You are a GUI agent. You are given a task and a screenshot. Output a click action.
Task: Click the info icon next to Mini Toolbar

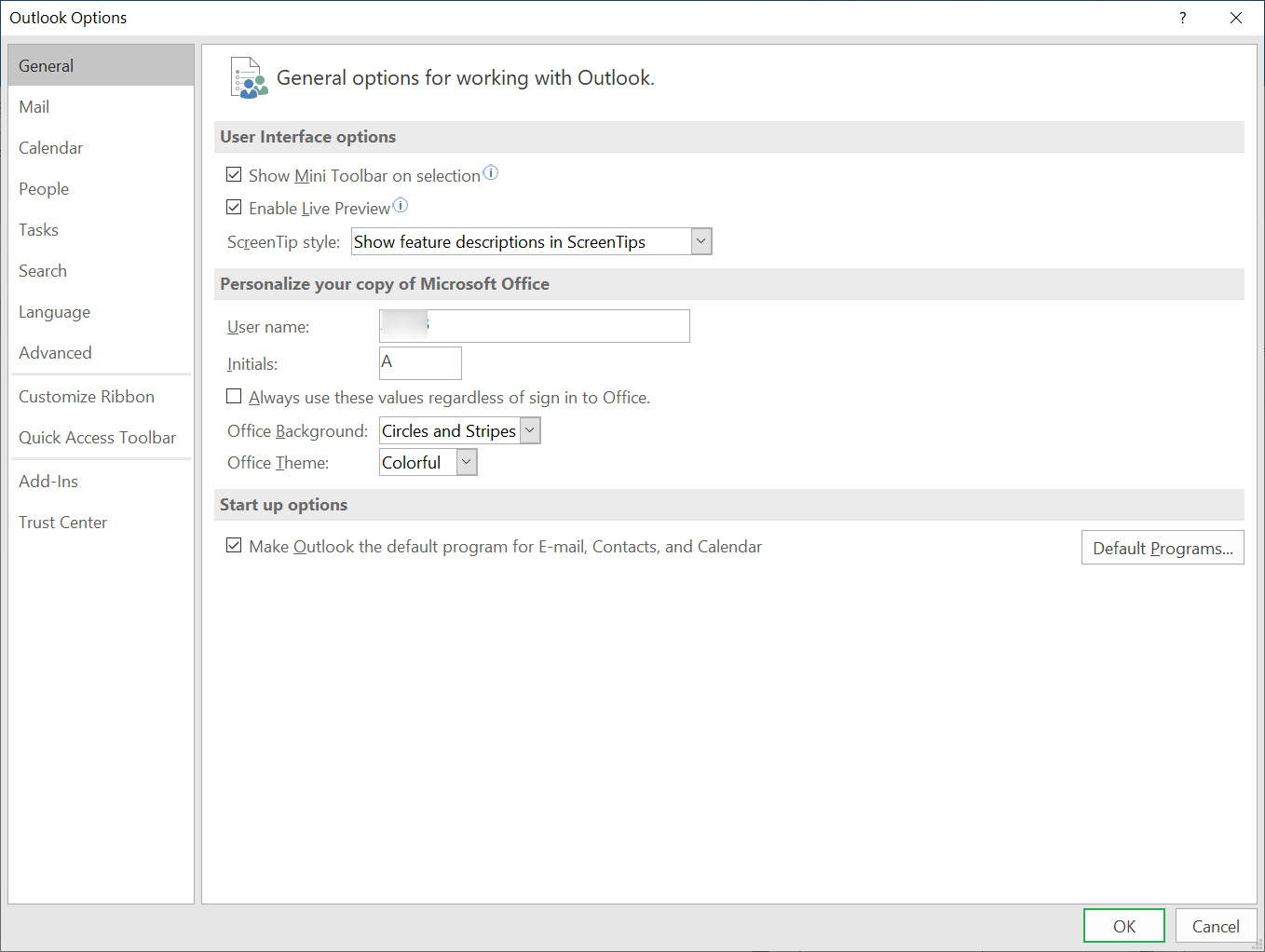[x=491, y=172]
